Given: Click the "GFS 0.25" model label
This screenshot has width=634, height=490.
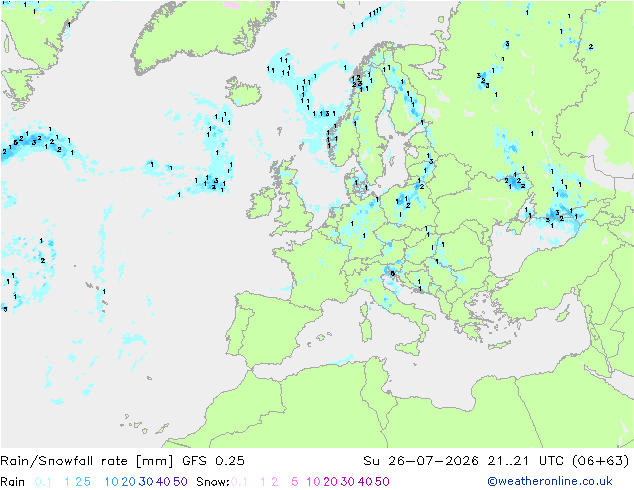Looking at the screenshot, I should pos(213,461).
